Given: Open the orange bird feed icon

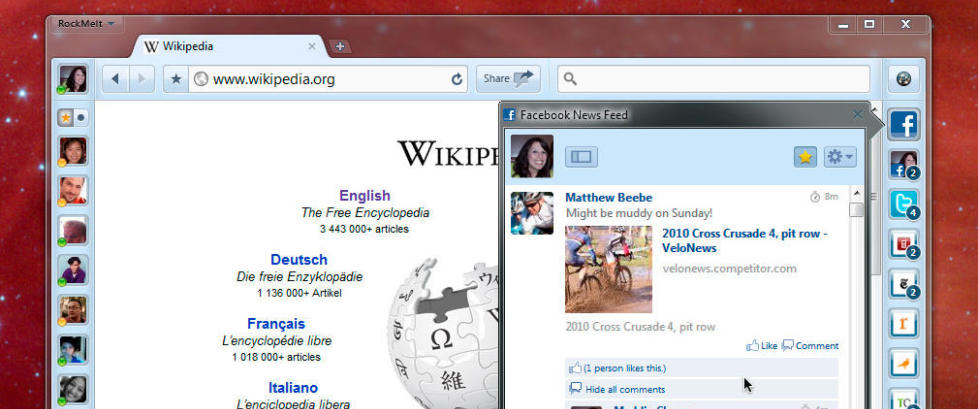Looking at the screenshot, I should coord(903,363).
